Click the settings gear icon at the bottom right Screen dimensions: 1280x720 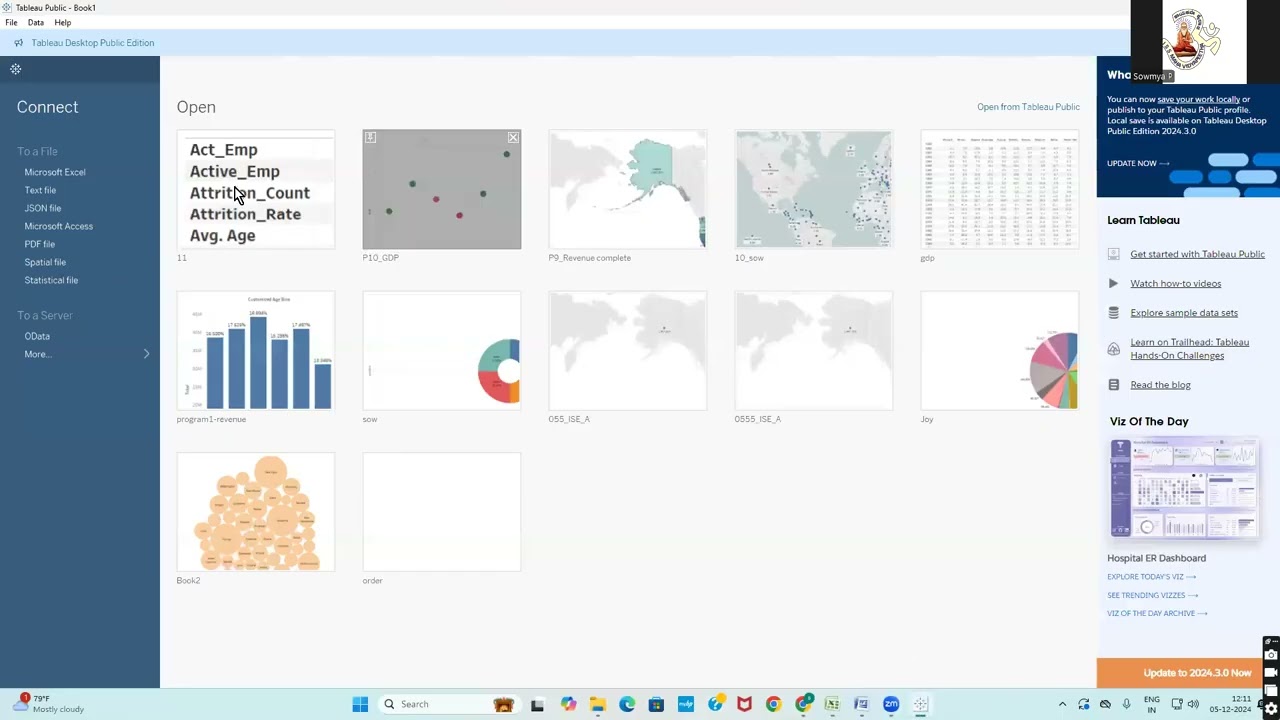(1271, 709)
